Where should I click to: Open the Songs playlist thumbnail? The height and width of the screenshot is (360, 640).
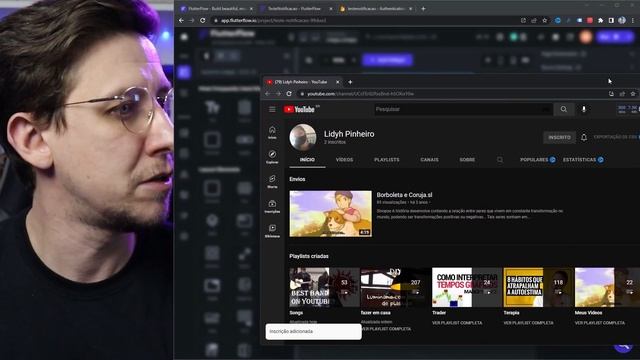[x=324, y=287]
